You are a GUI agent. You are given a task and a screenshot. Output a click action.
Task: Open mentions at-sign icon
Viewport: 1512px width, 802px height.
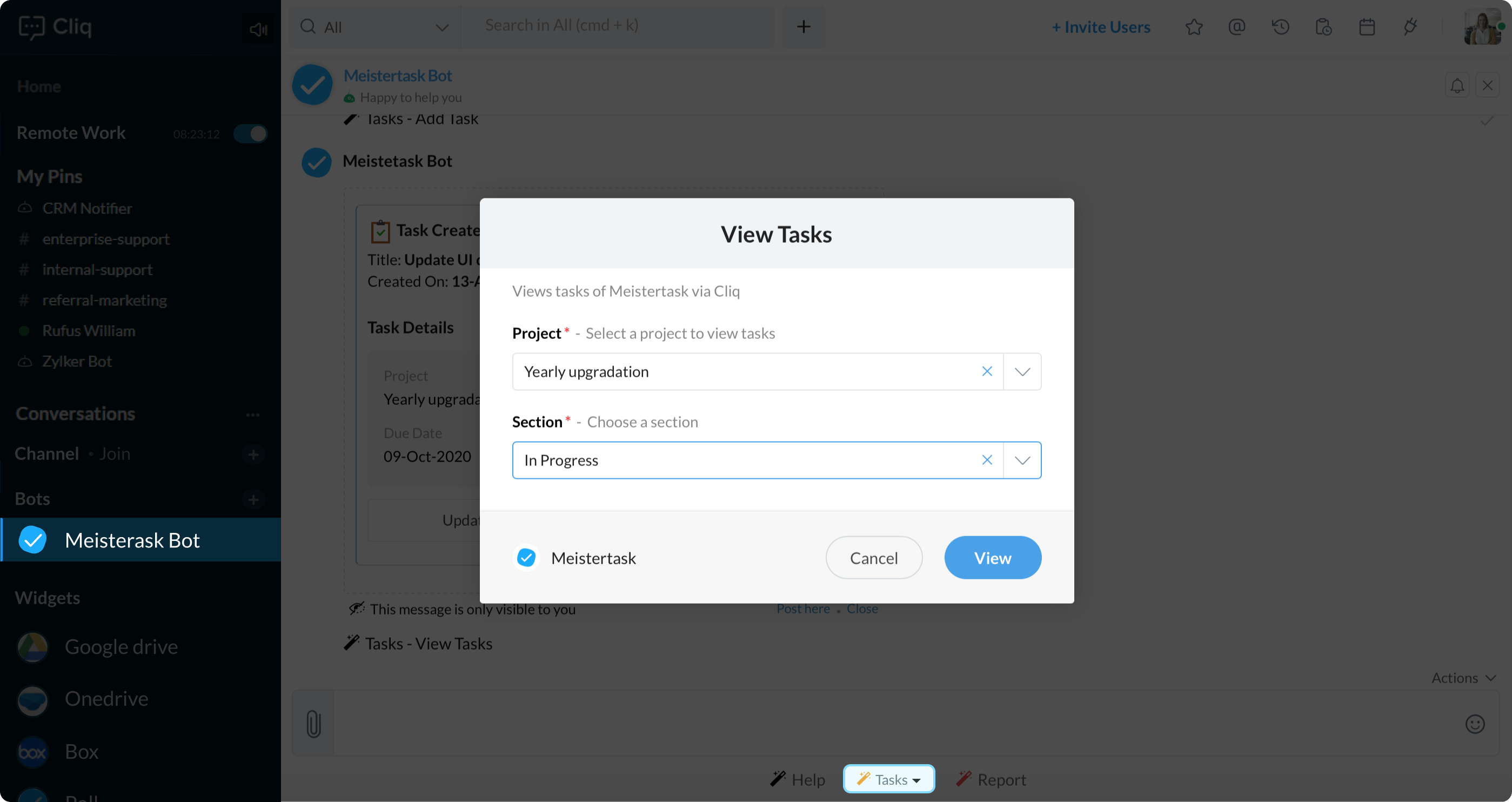point(1237,27)
